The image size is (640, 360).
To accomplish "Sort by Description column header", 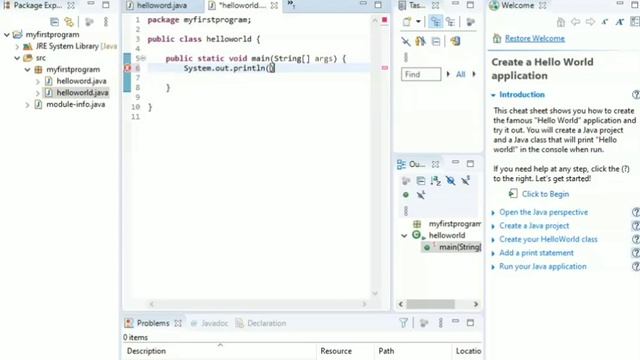I will tap(146, 351).
